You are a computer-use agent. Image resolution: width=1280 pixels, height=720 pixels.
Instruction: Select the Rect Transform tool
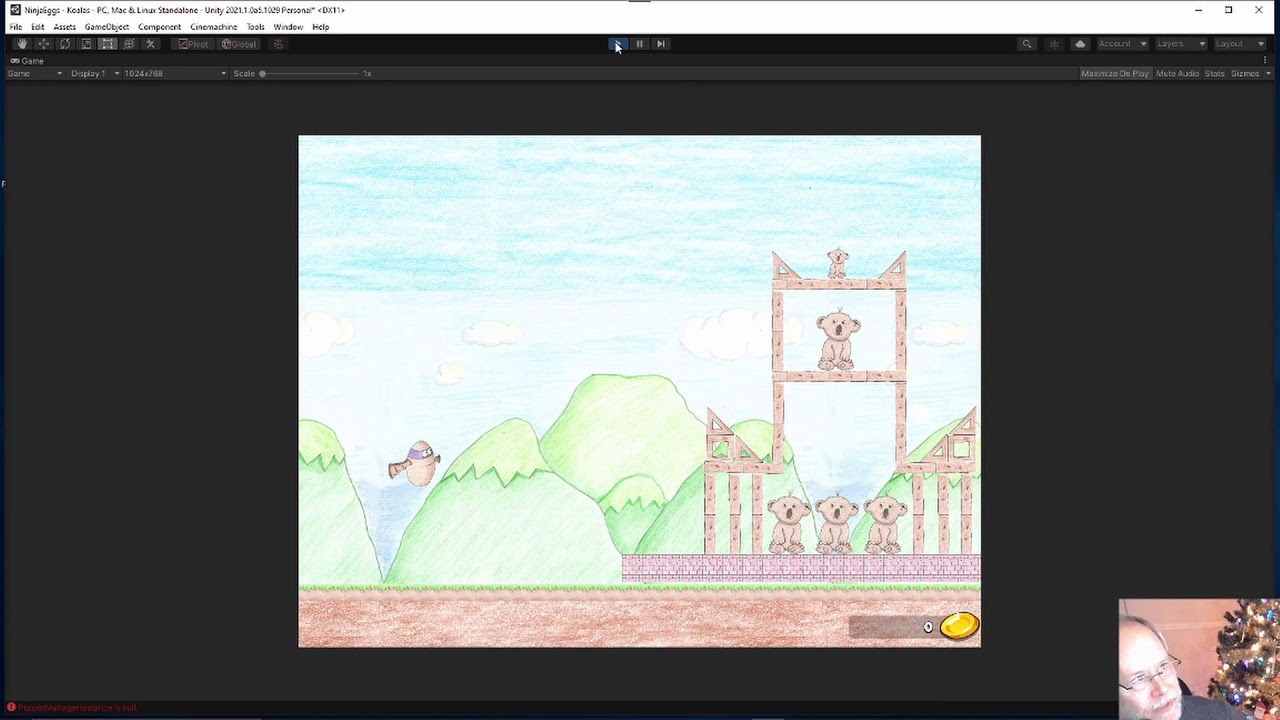pyautogui.click(x=107, y=44)
